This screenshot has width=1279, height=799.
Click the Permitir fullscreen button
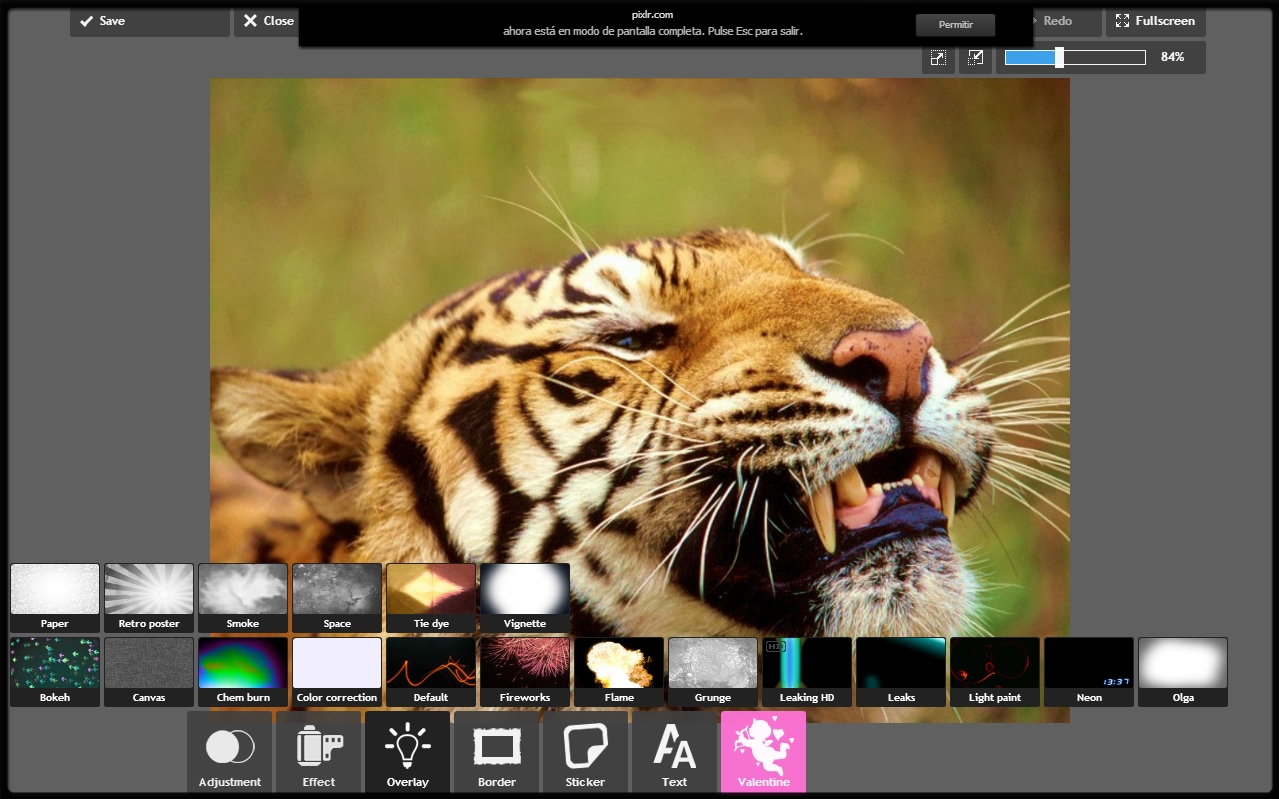tap(955, 25)
